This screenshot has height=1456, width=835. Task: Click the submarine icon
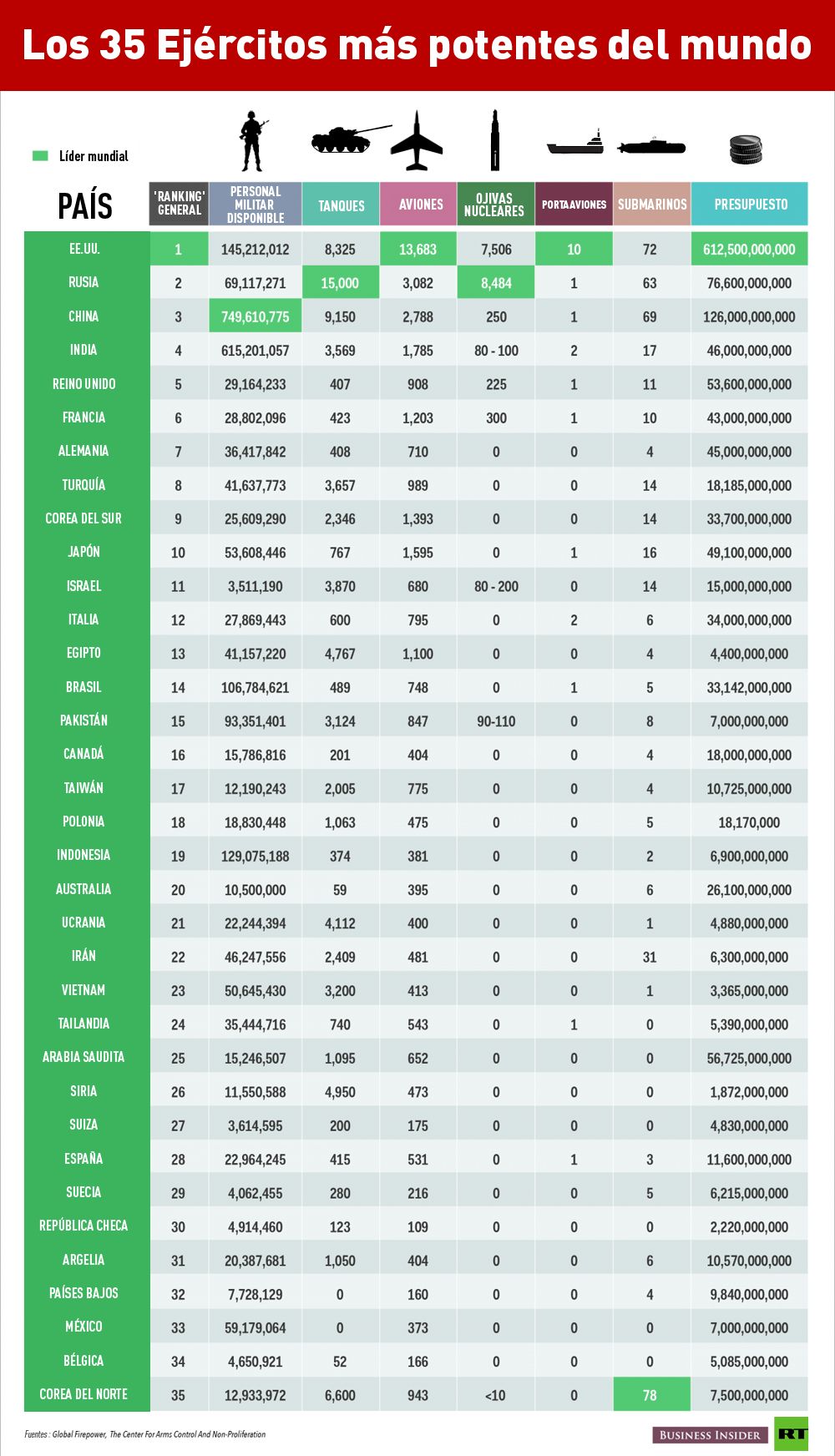[651, 146]
